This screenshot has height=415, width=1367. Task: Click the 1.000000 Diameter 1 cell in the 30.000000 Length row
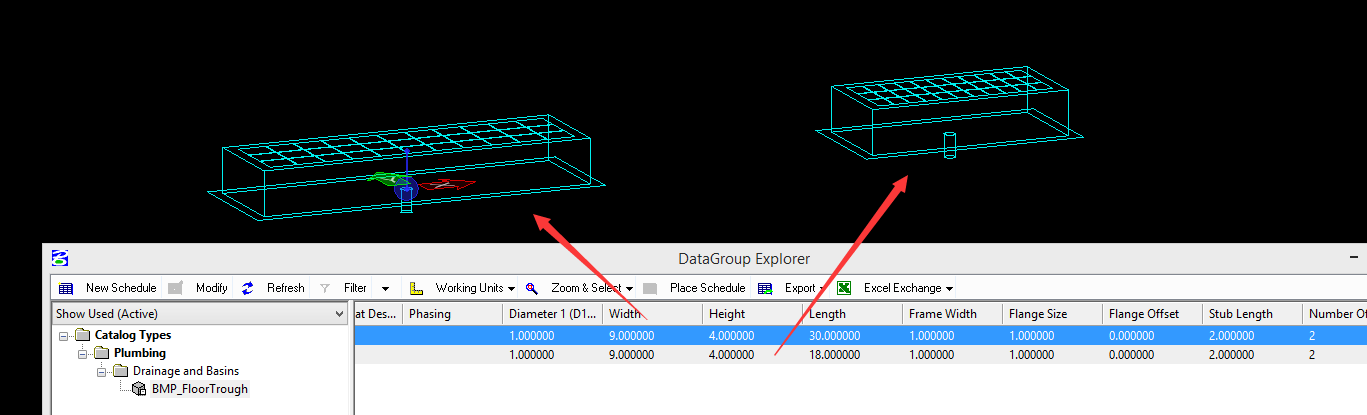[x=552, y=337]
